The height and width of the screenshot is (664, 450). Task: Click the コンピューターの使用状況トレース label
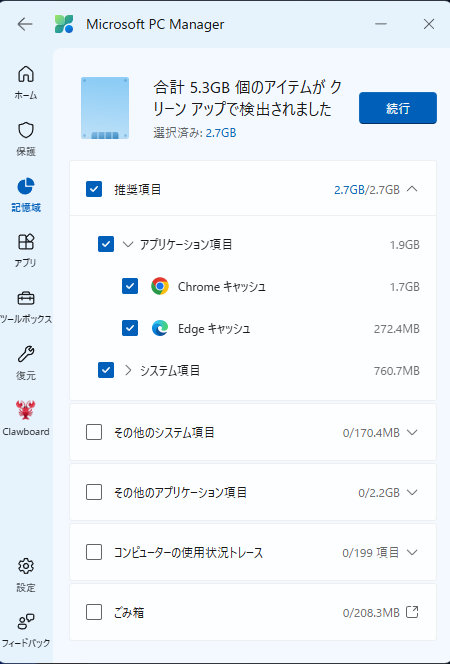pos(188,552)
